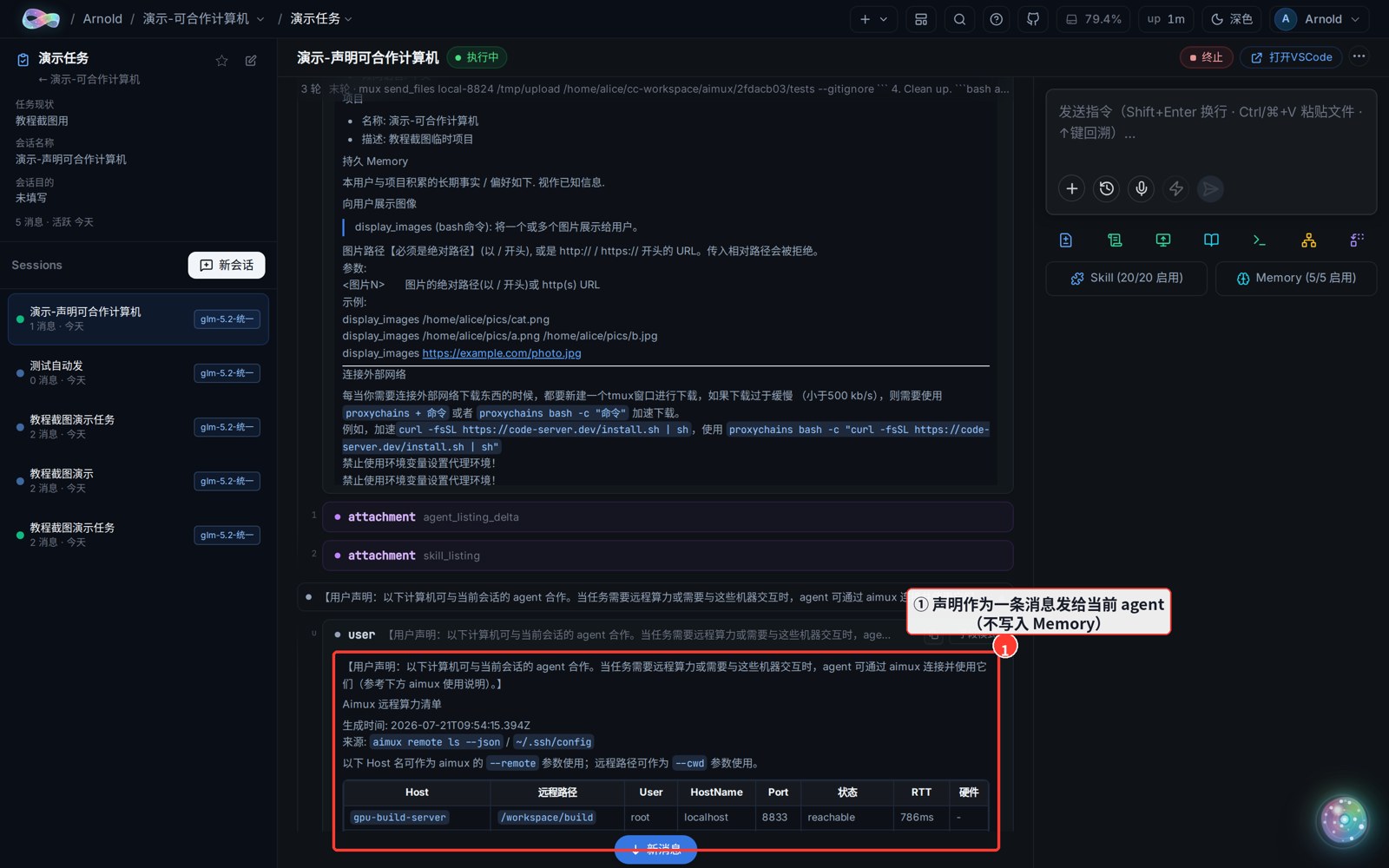Screen dimensions: 1389x868
Task: Select the 测试自动发 session
Action: [138, 372]
